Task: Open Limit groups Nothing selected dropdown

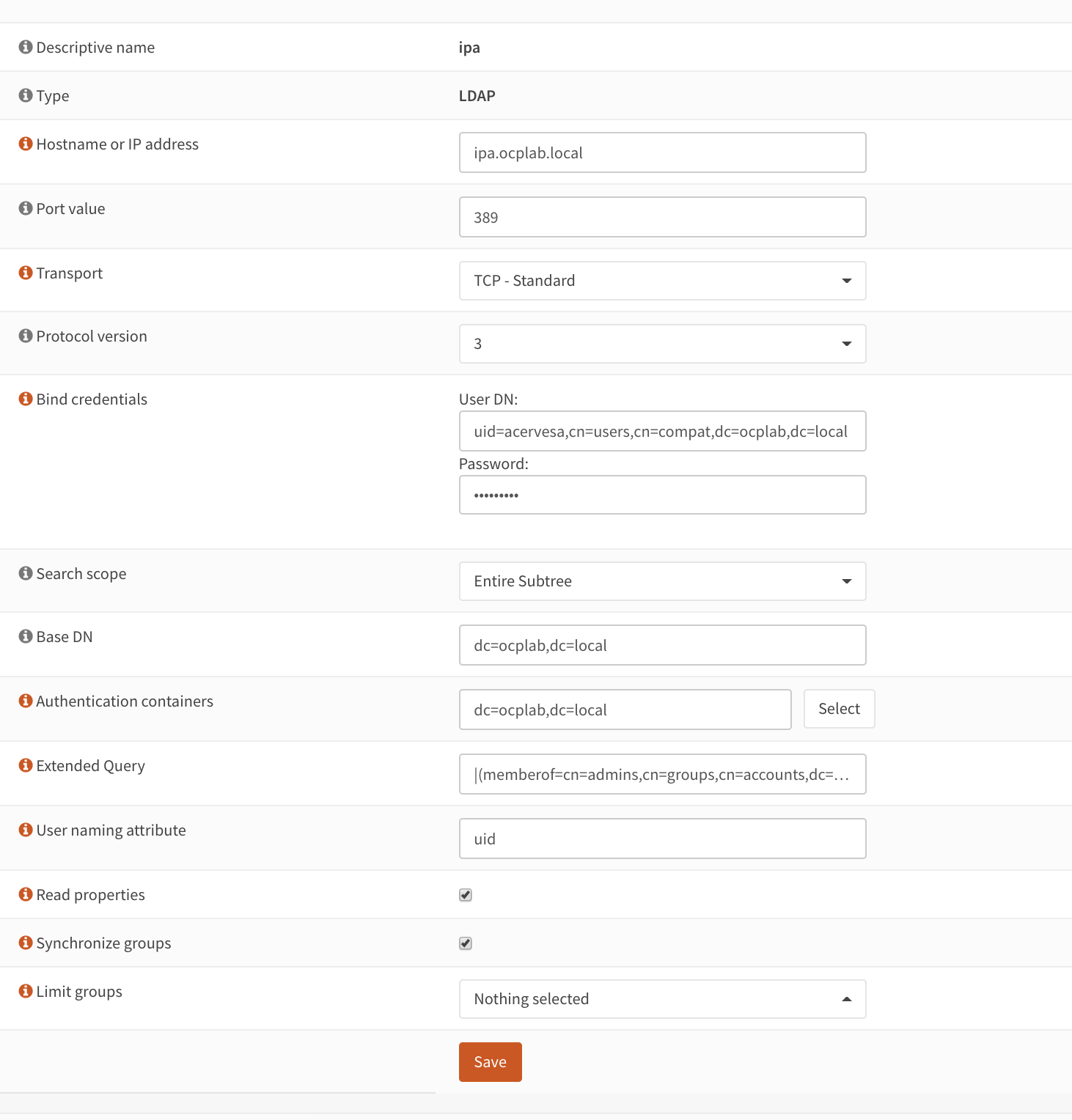Action: [663, 999]
